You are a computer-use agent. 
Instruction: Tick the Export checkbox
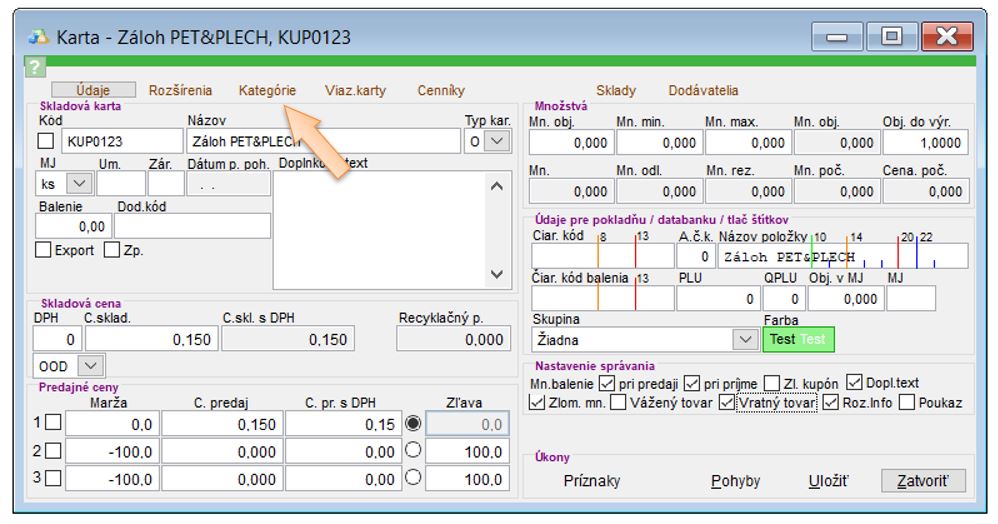coord(43,250)
